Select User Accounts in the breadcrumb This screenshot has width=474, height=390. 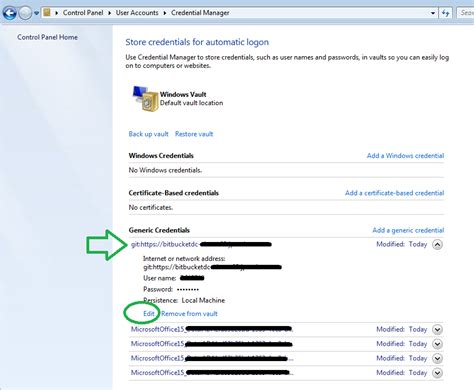tap(137, 13)
